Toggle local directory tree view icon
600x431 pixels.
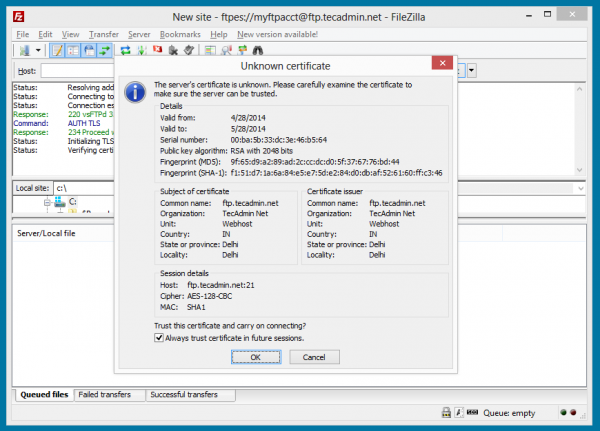pos(74,49)
